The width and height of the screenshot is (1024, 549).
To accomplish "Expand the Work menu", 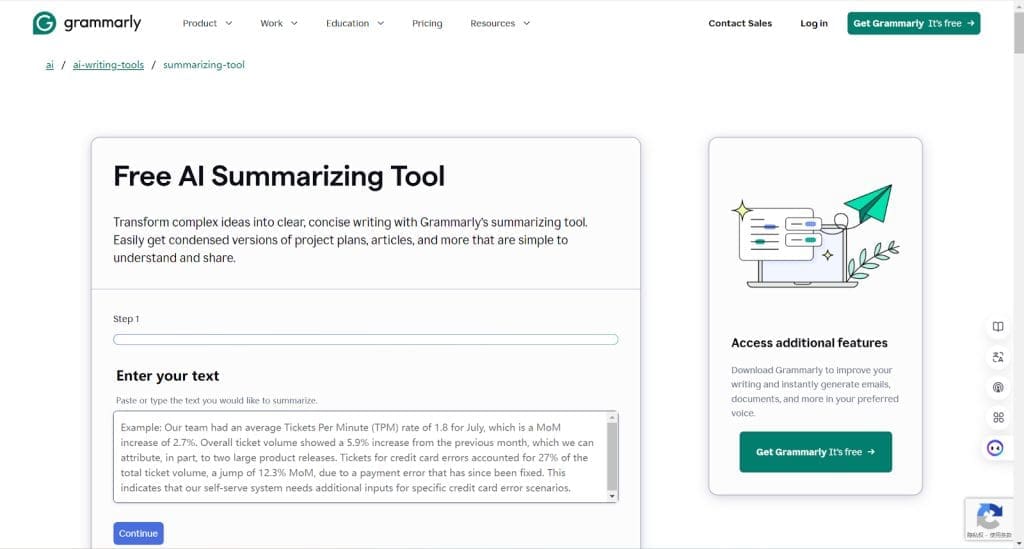I will [279, 23].
